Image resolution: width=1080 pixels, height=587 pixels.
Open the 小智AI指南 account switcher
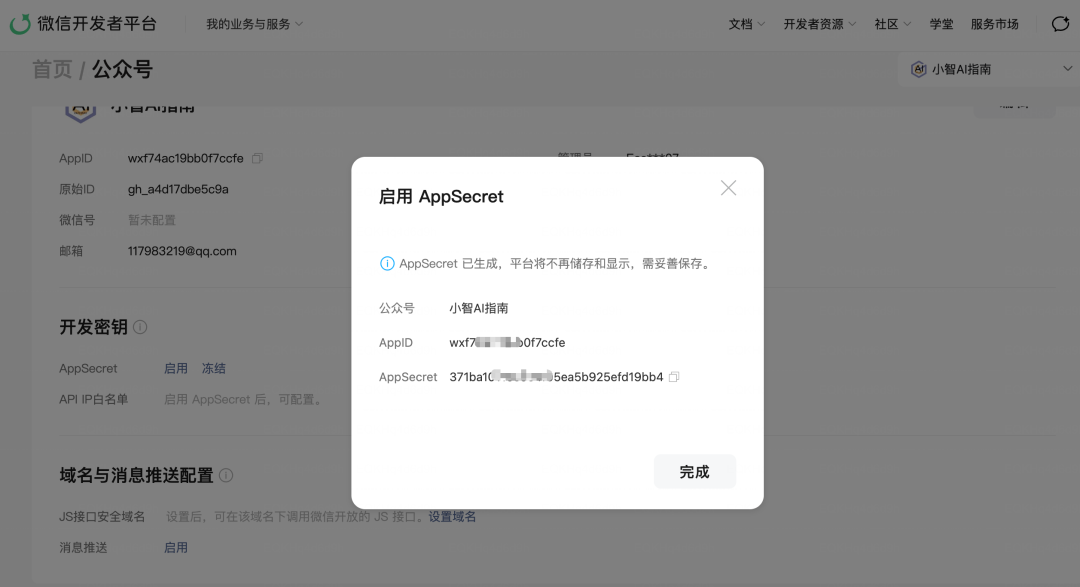tap(989, 69)
